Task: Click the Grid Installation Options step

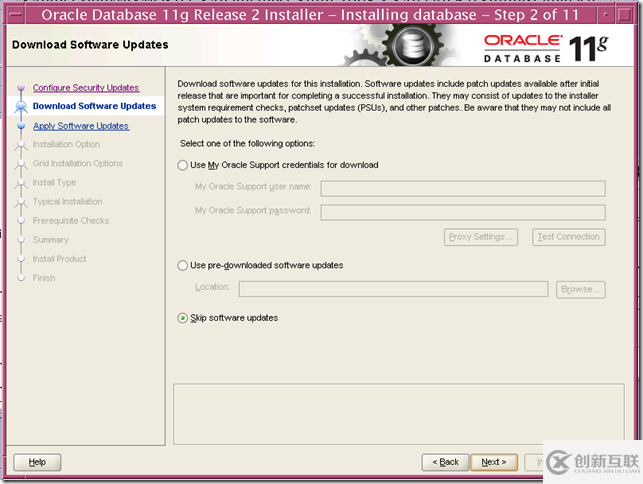Action: tap(78, 163)
